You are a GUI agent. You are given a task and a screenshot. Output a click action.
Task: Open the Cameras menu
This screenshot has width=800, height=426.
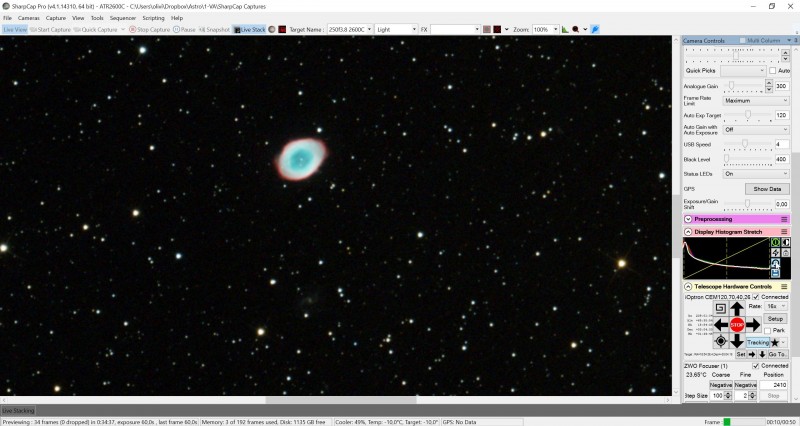click(29, 18)
